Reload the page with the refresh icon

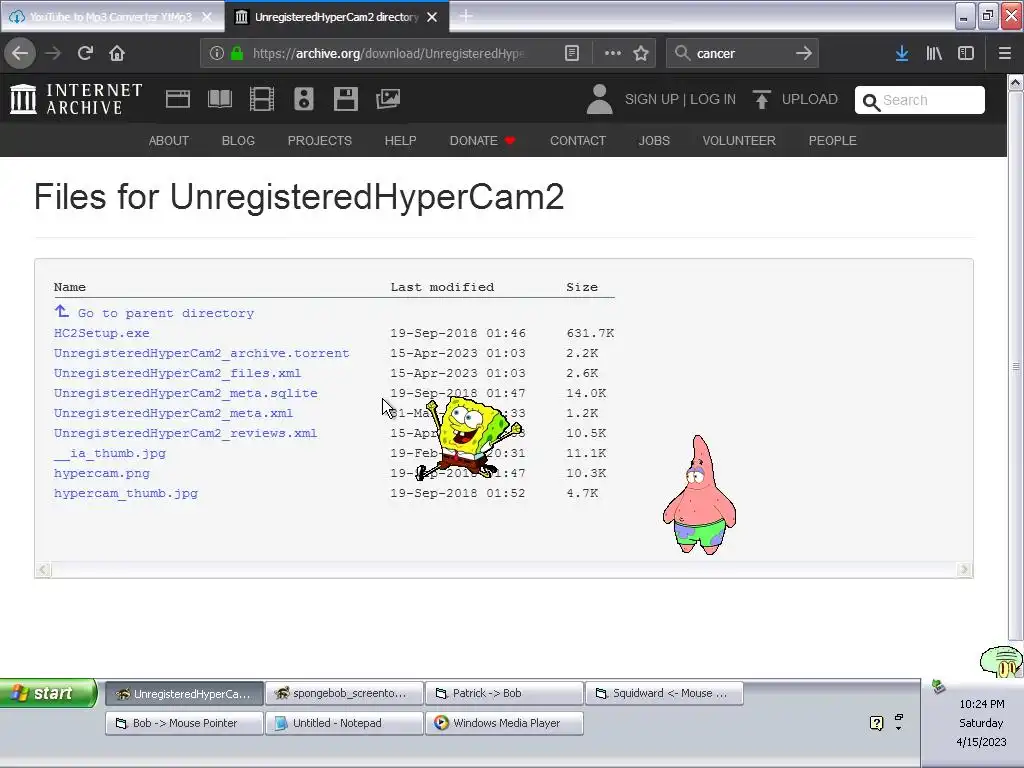coord(85,53)
